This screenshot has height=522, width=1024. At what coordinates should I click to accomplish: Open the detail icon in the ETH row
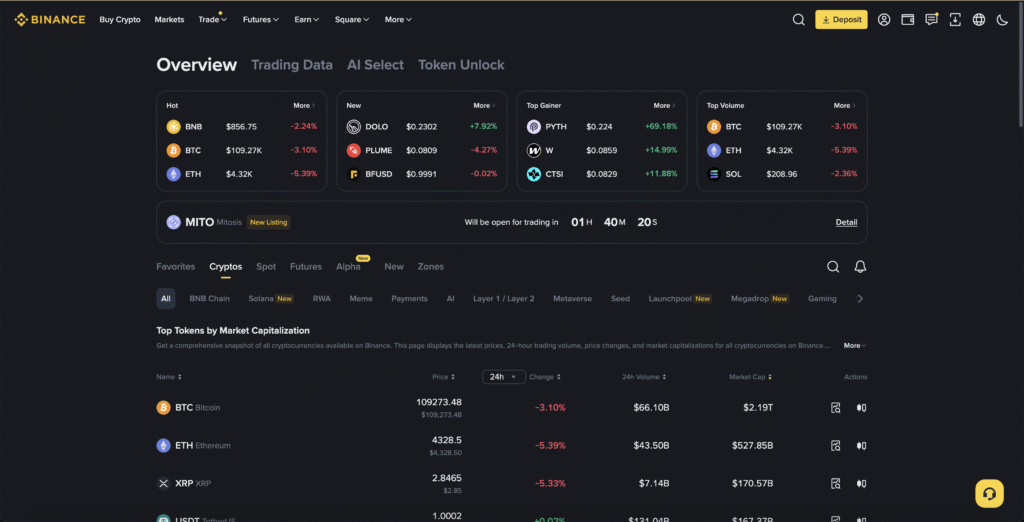pos(836,445)
